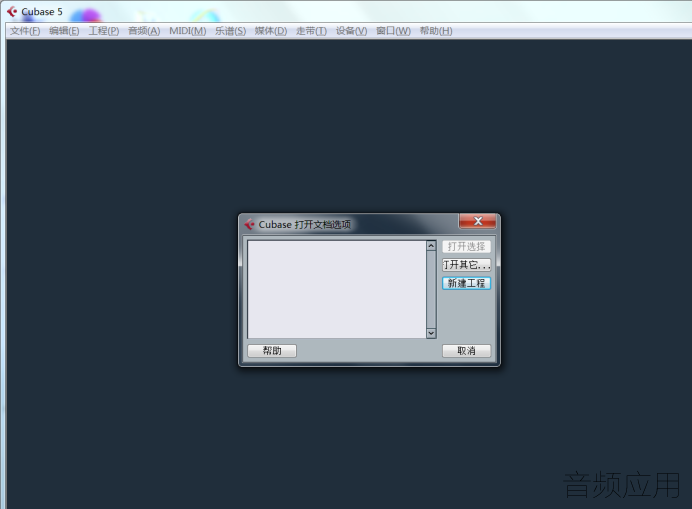692x509 pixels.
Task: Open the 乐谱(S) menu
Action: pos(230,31)
